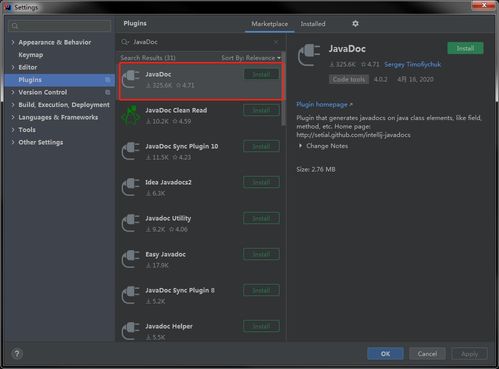
Task: Install JavaDoc Sync Plugin 8
Action: (261, 290)
